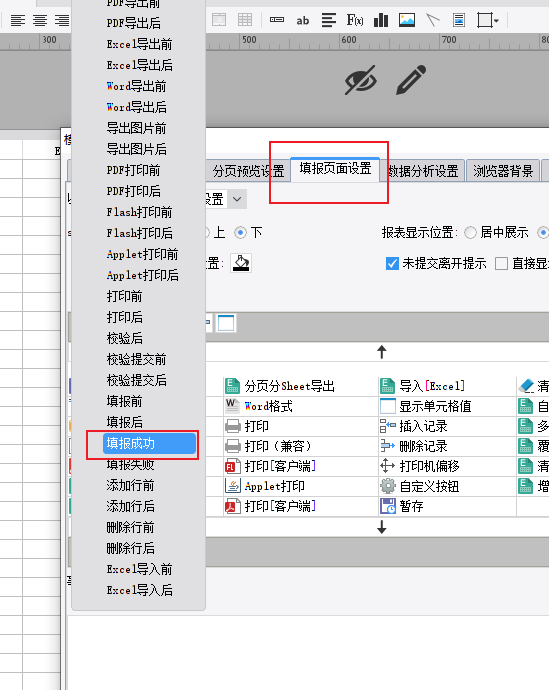Insert a chart with bar chart icon
The width and height of the screenshot is (549, 690).
[x=381, y=20]
